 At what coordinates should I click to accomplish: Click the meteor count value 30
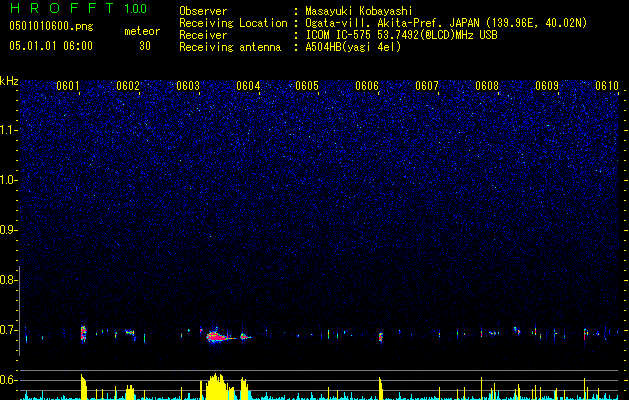[145, 46]
